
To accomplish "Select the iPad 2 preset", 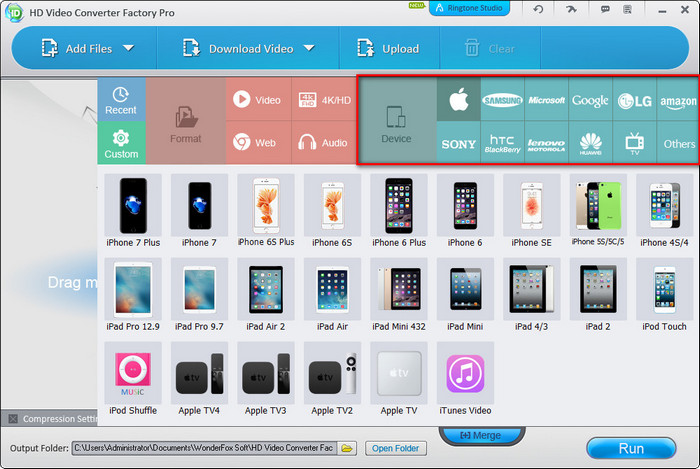I will 598,295.
